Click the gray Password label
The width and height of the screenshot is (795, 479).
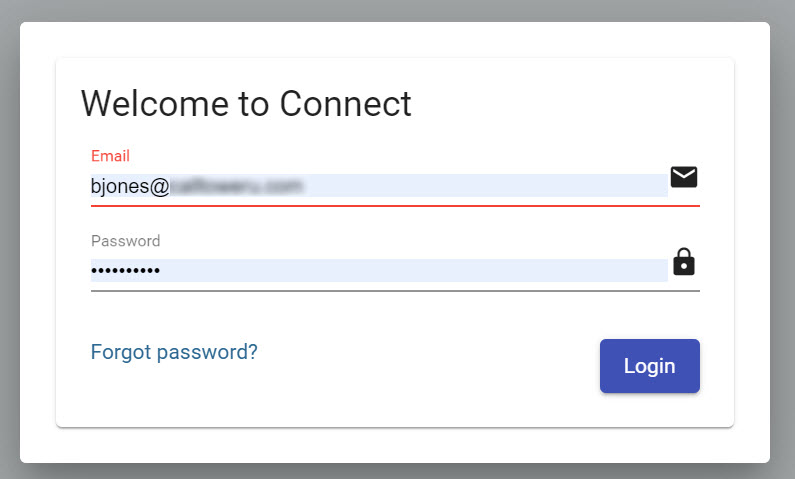click(125, 241)
